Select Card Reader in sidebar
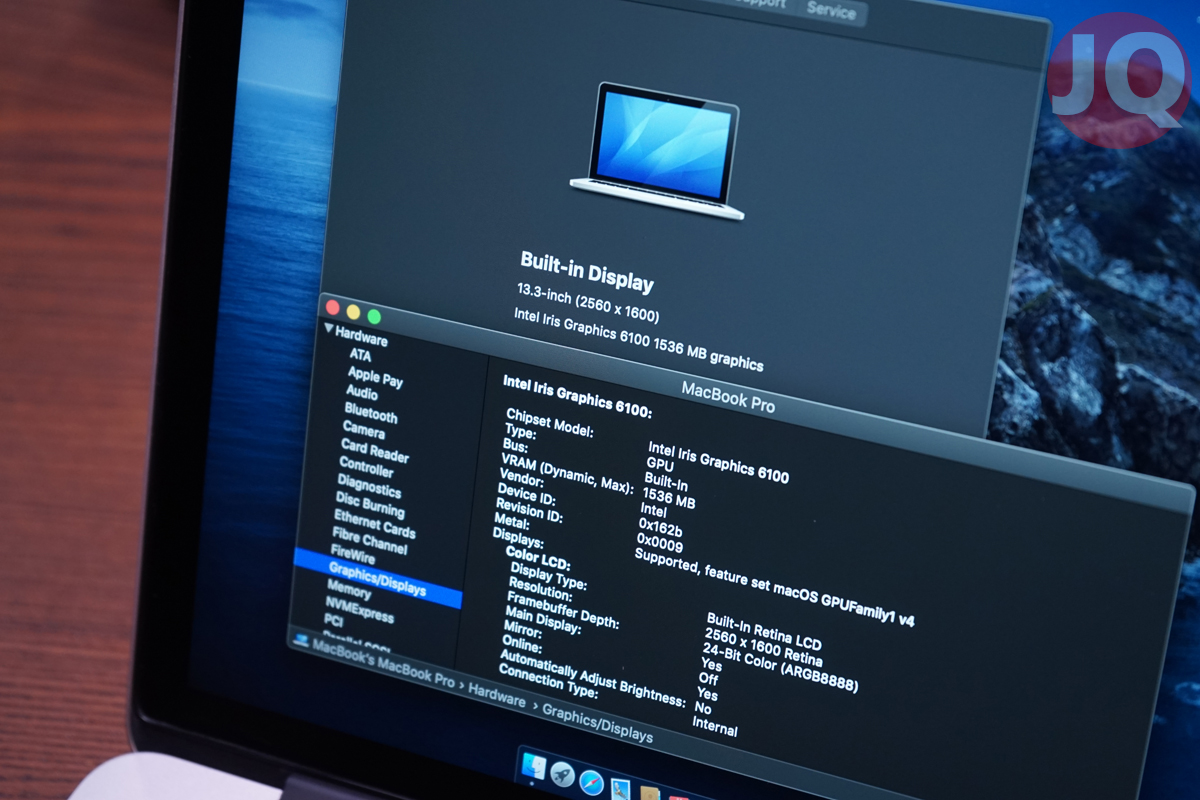The width and height of the screenshot is (1200, 800). [375, 451]
